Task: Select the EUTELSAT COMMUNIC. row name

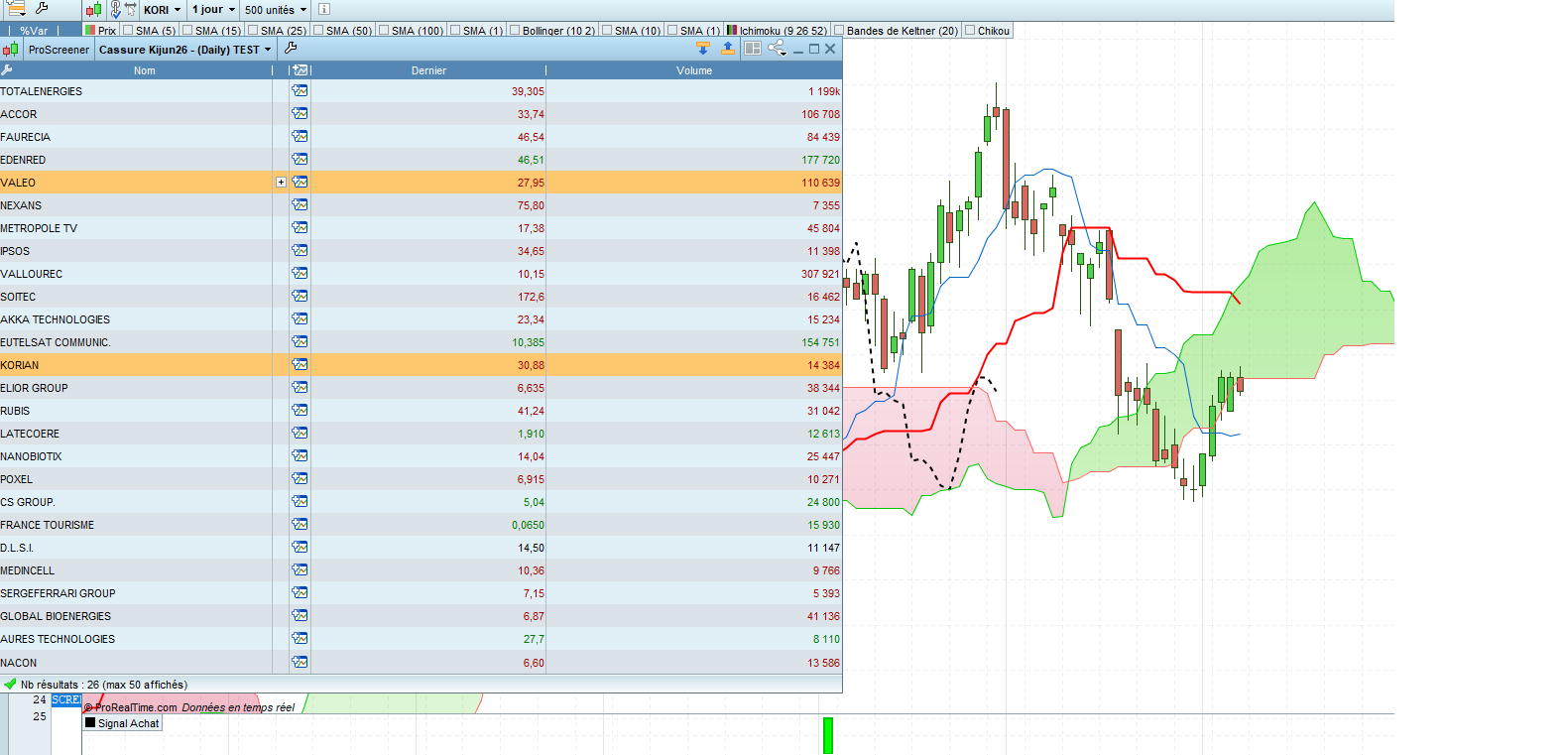Action: 56,342
